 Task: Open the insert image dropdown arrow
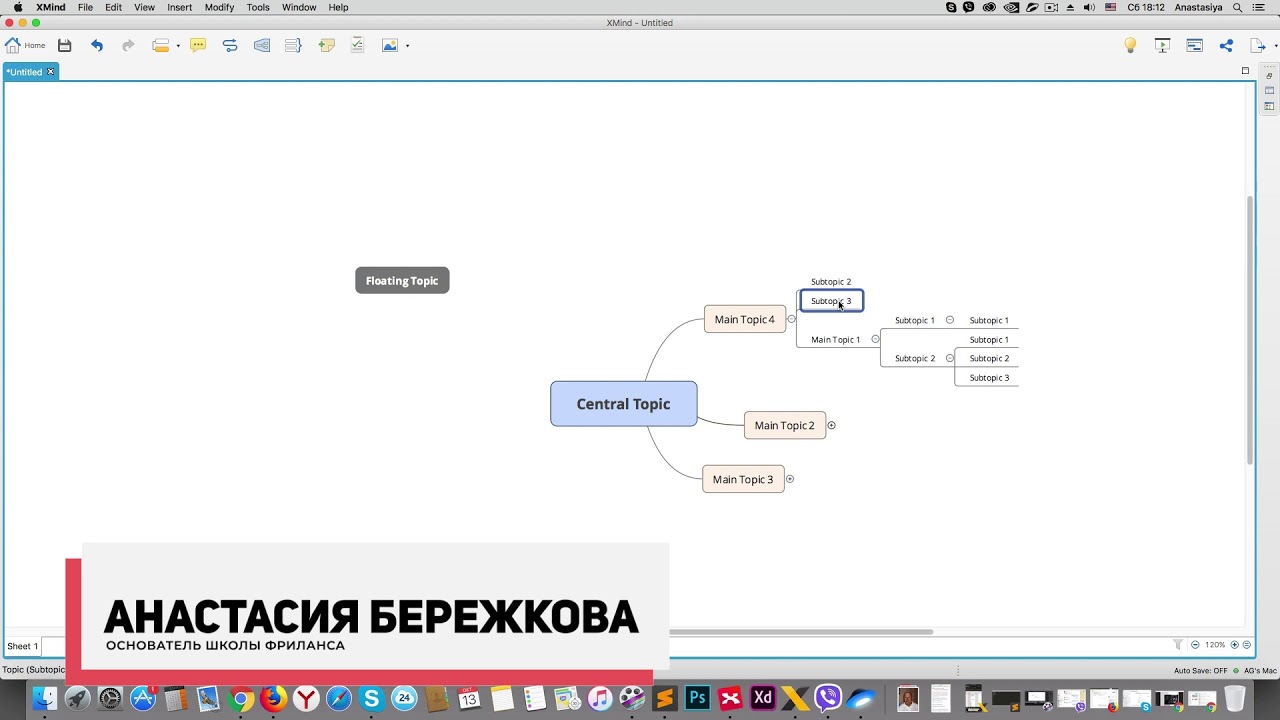(408, 46)
